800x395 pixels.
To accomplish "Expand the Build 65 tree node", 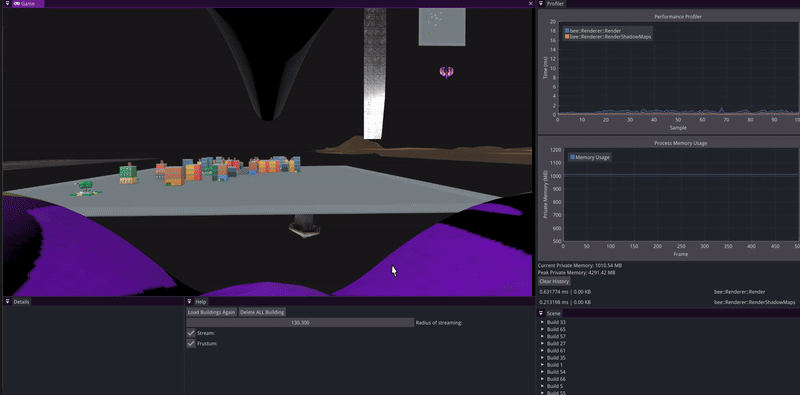I will click(542, 329).
